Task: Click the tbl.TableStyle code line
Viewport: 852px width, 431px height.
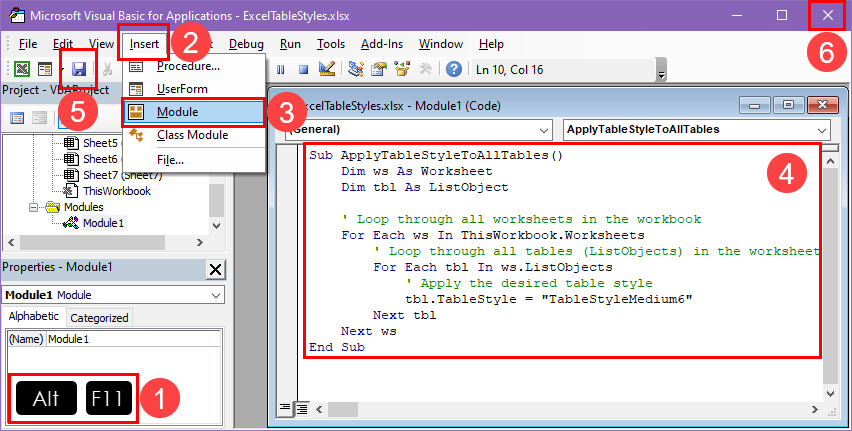Action: 549,299
